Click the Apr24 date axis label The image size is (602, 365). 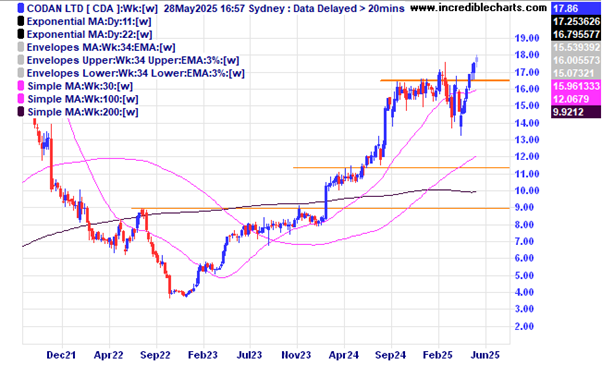point(344,355)
